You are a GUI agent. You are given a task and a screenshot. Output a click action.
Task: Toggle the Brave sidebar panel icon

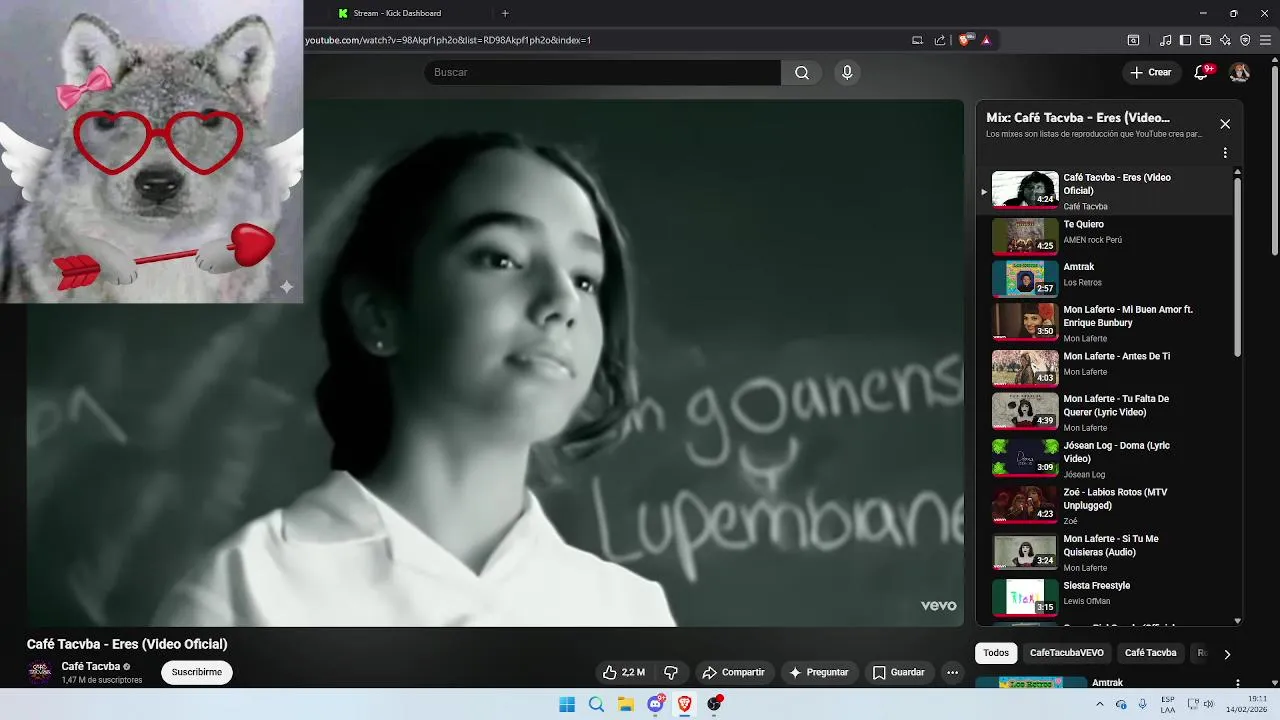tap(1185, 40)
